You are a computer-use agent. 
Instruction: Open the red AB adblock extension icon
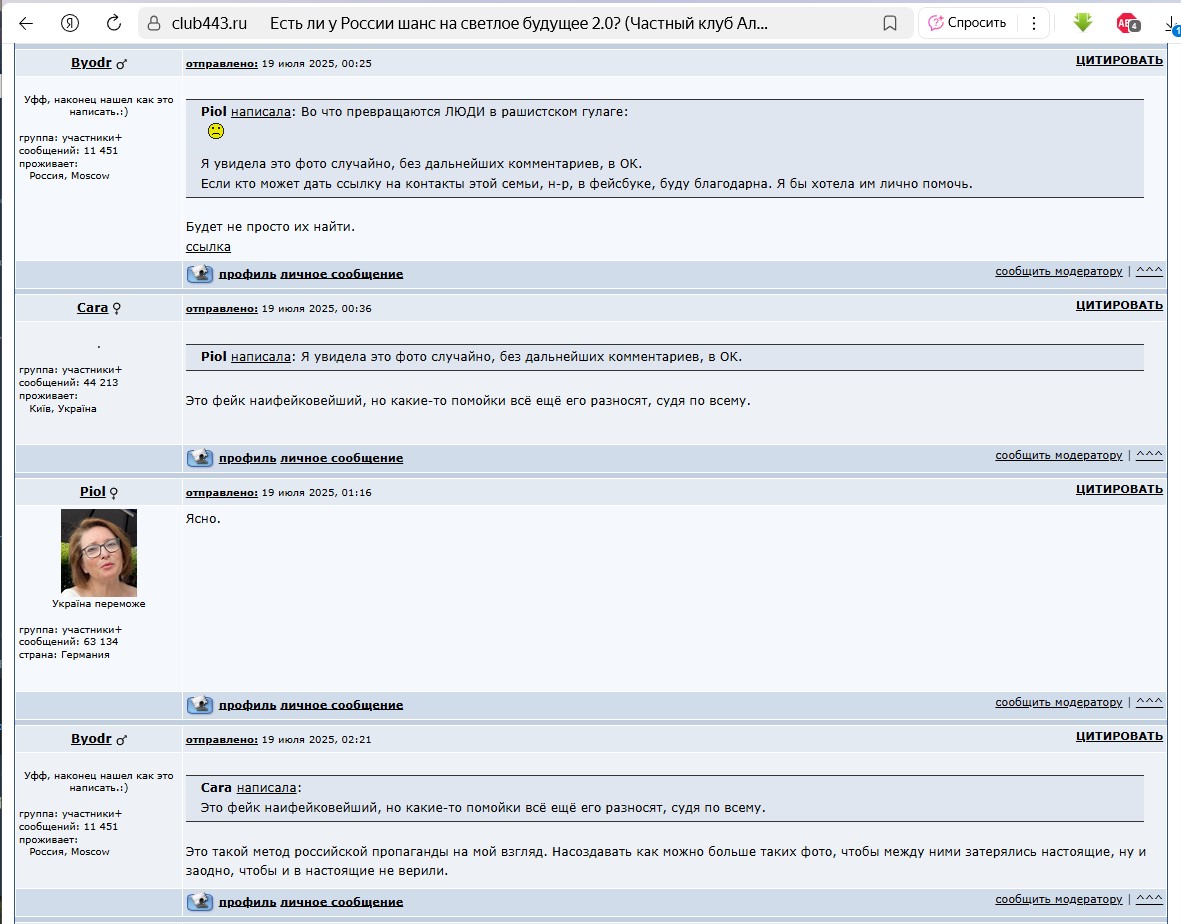point(1128,23)
